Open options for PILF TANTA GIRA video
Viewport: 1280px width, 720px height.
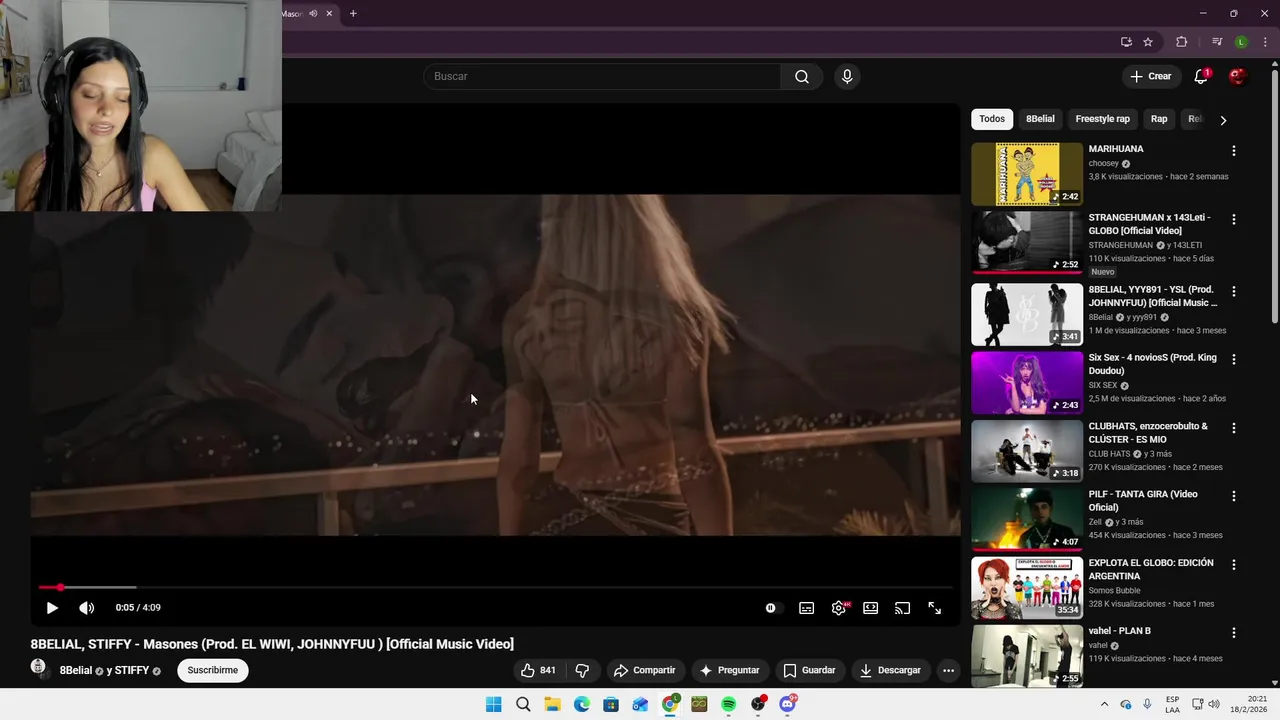[1233, 496]
